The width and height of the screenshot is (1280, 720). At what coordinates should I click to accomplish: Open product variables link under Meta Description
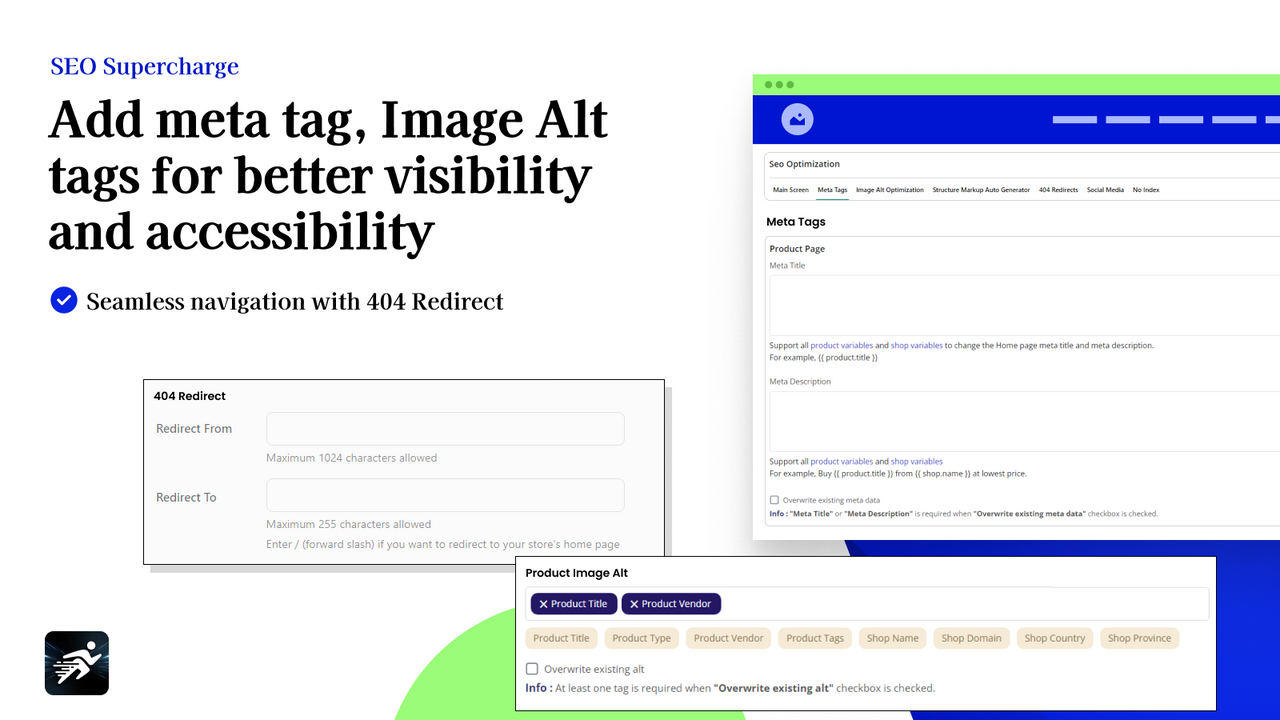[841, 462]
